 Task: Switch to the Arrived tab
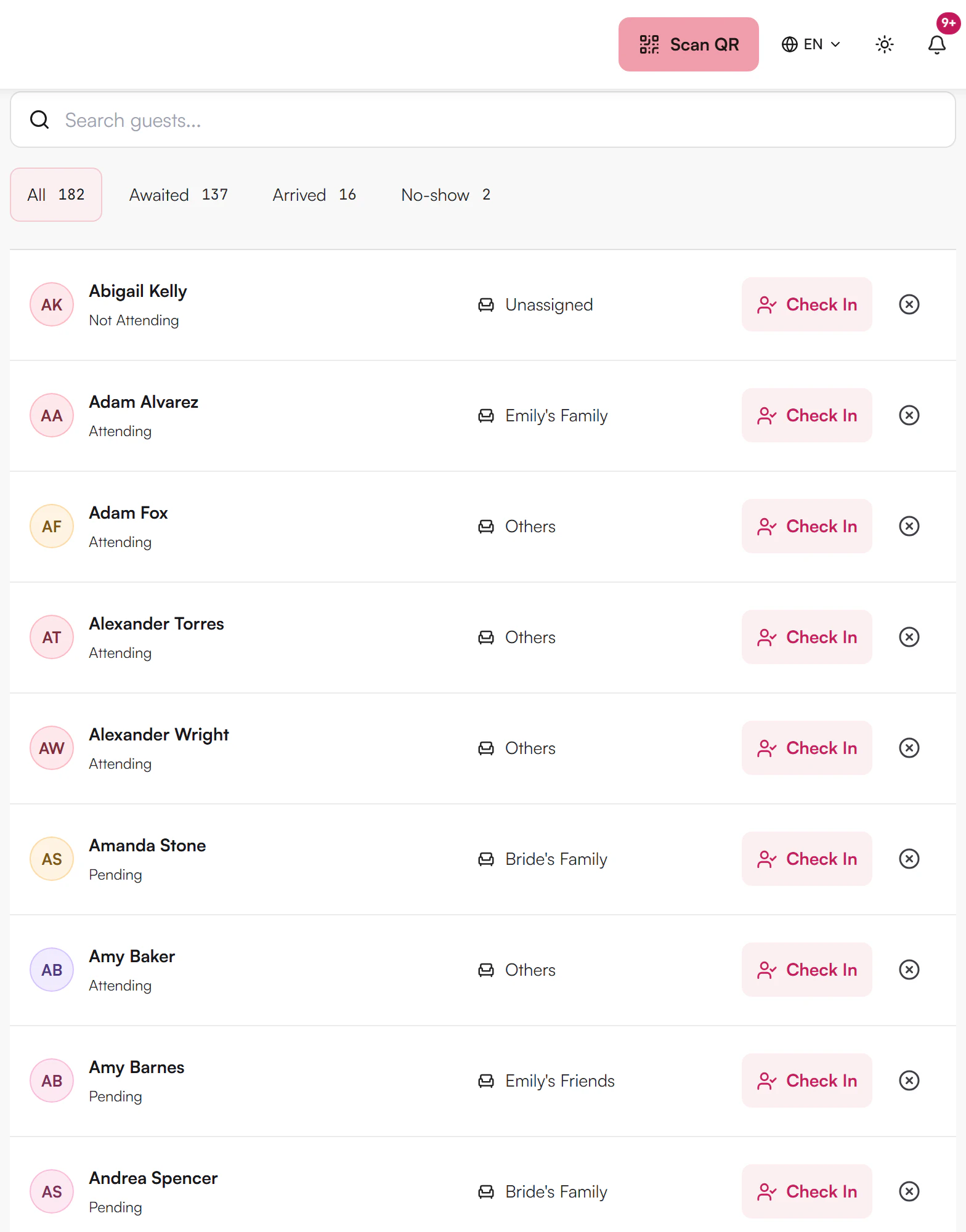click(314, 195)
